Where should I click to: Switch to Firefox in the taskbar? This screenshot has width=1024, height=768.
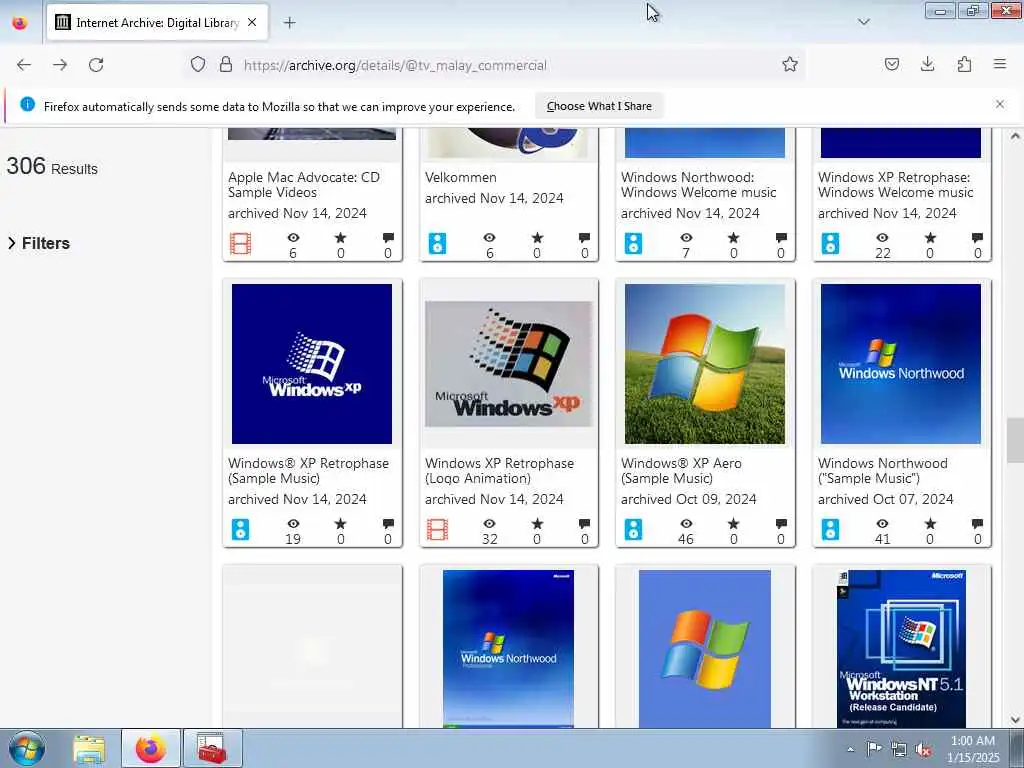pyautogui.click(x=151, y=748)
